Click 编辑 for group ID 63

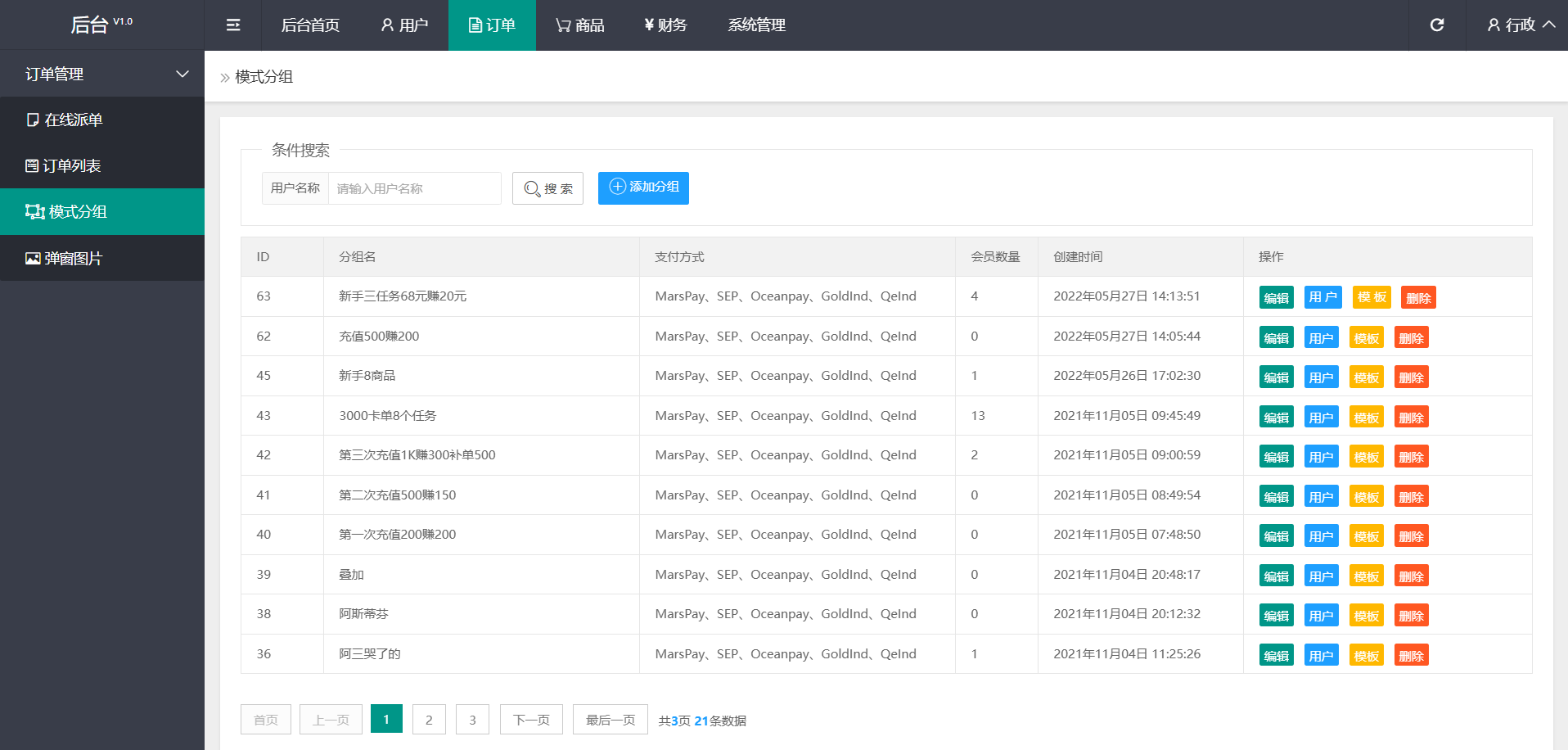pos(1276,298)
